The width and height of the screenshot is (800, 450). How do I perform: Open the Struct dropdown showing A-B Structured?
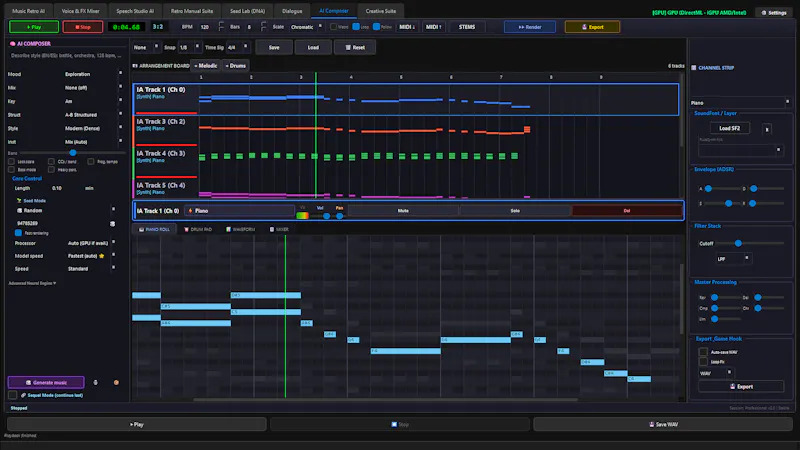click(93, 115)
